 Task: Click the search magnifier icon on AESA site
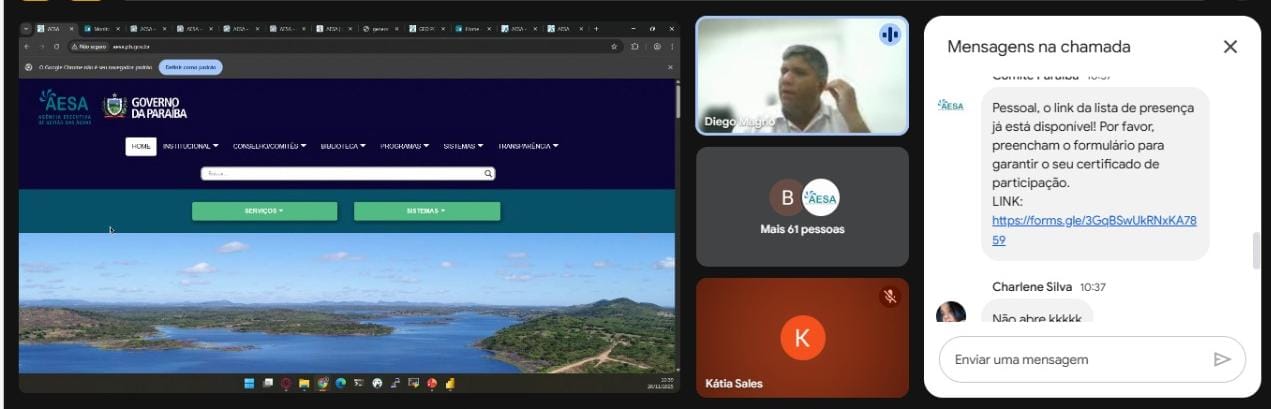tap(488, 174)
